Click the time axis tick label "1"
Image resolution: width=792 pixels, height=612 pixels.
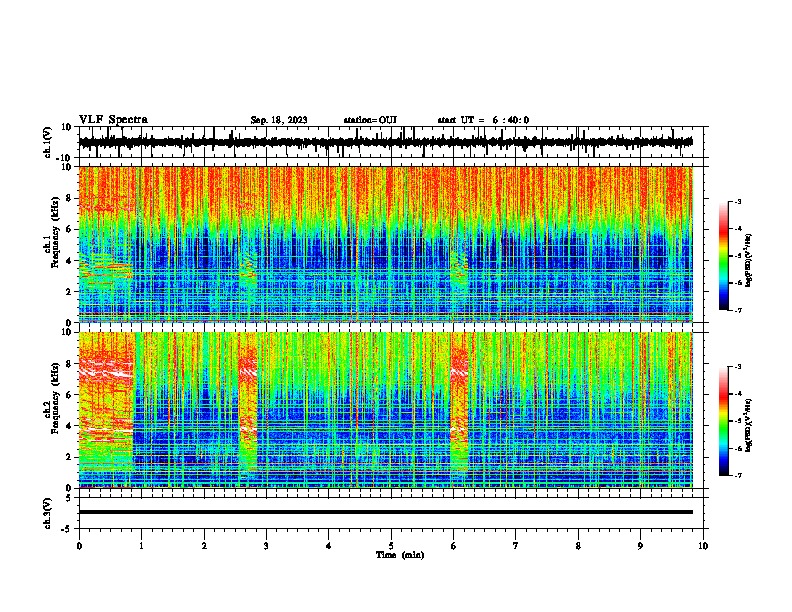[x=142, y=546]
